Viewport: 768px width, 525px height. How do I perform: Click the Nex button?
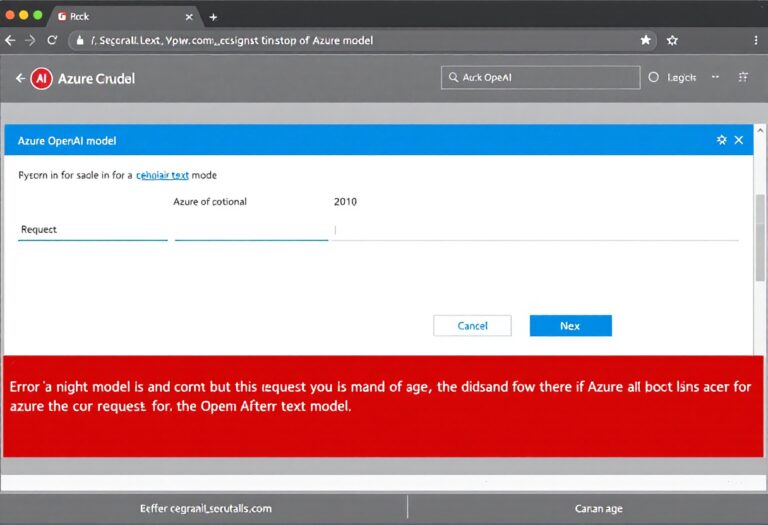click(x=571, y=326)
